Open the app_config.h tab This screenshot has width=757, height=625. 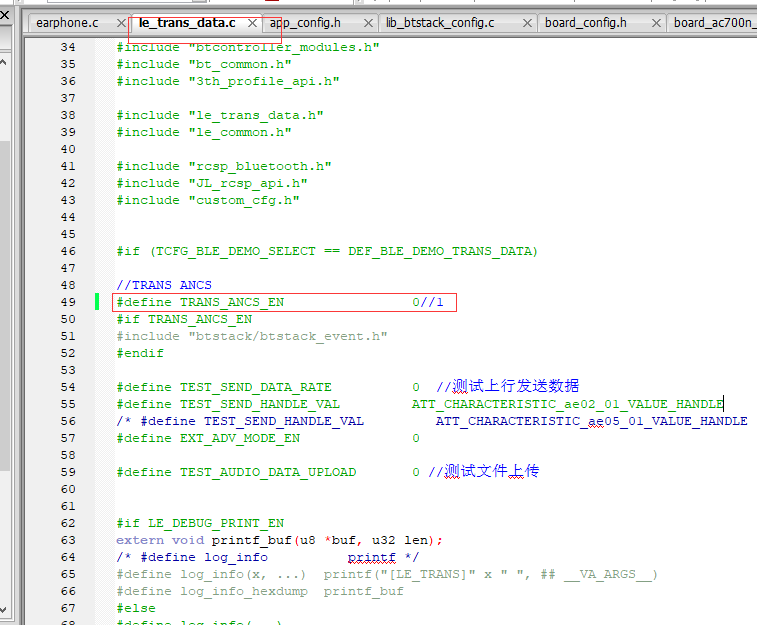click(305, 23)
